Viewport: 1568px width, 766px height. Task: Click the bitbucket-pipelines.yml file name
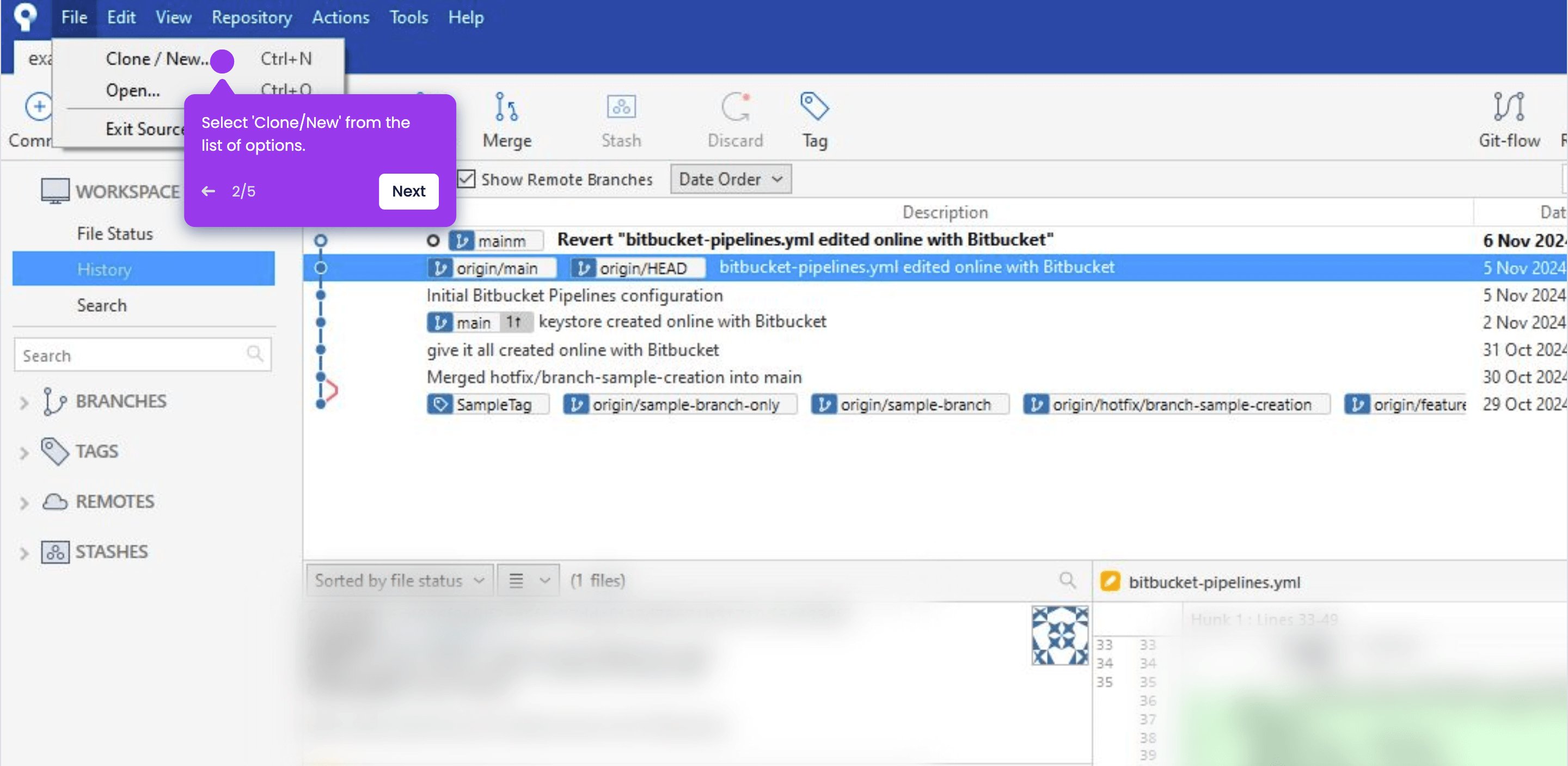(1214, 582)
